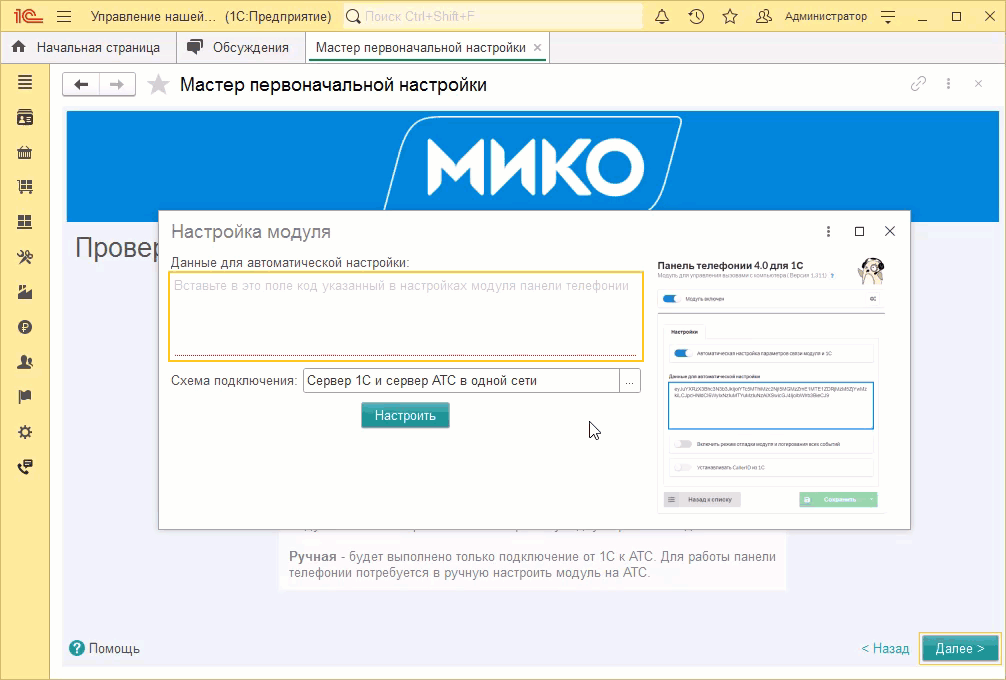Expand the Сохранить button dropdown arrow
The image size is (1006, 680).
tap(870, 499)
